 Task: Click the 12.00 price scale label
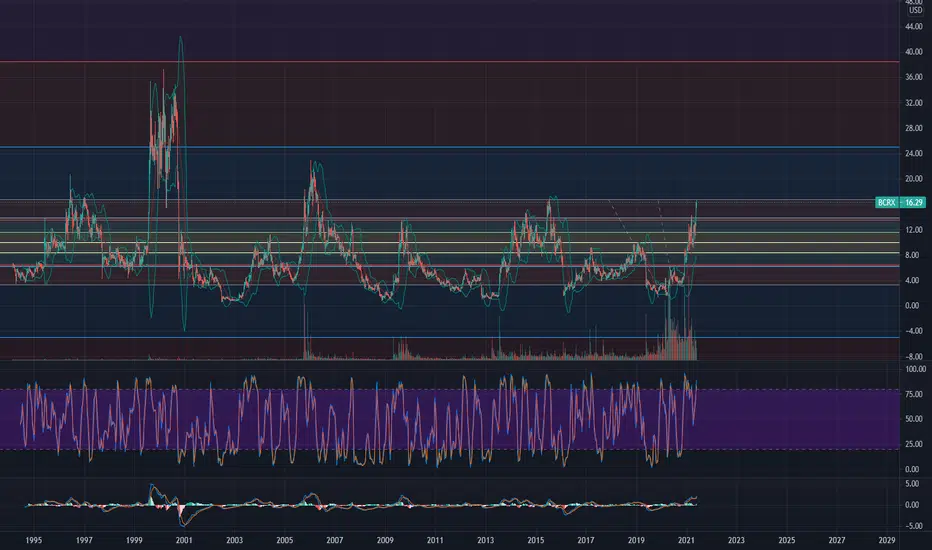click(x=914, y=230)
